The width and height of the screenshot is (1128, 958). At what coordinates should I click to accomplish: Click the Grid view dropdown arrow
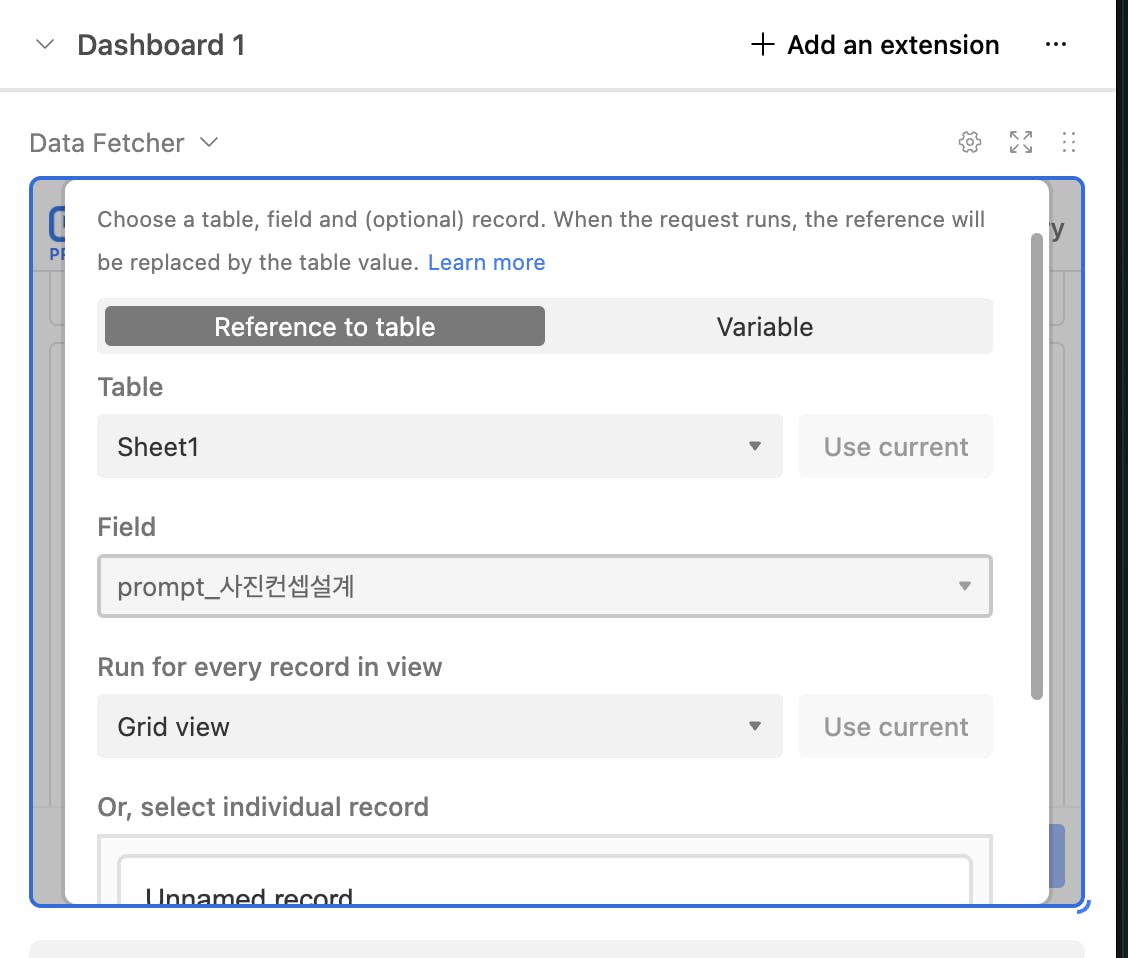click(x=755, y=726)
